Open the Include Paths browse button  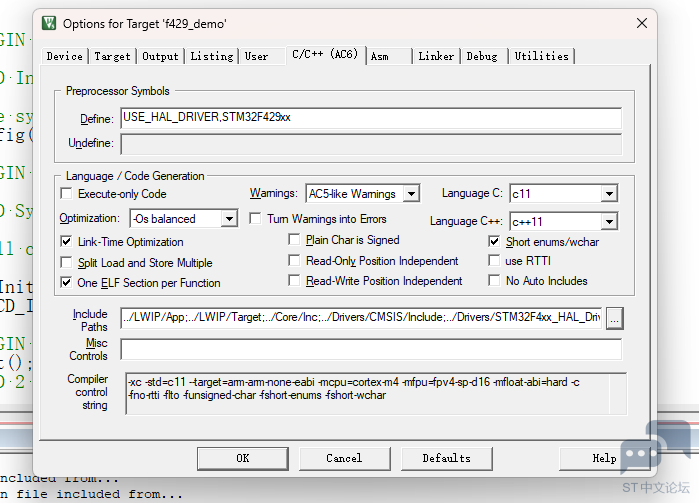pos(614,318)
